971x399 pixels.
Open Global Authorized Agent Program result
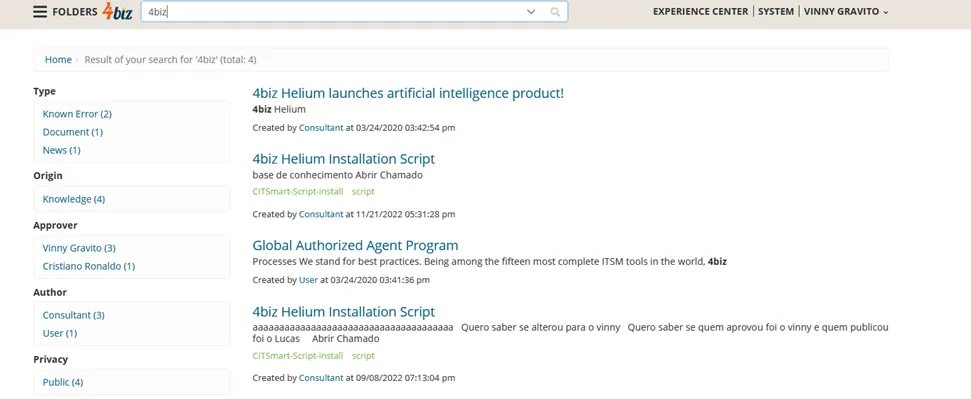pyautogui.click(x=355, y=245)
